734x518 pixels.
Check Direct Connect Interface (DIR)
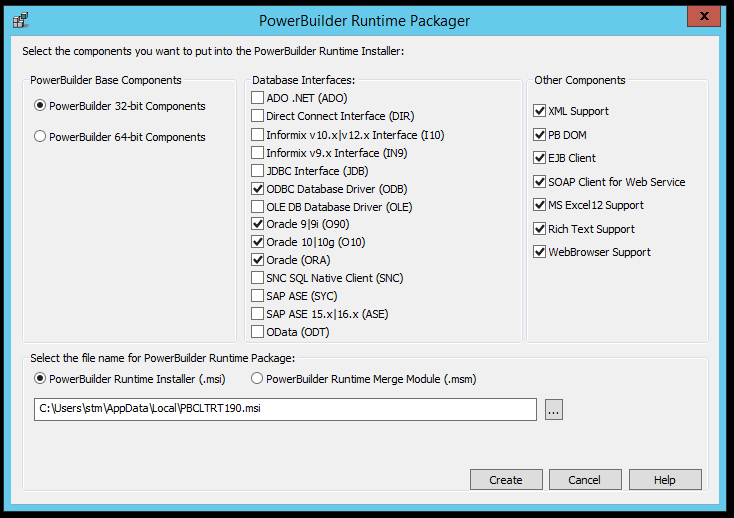(258, 116)
